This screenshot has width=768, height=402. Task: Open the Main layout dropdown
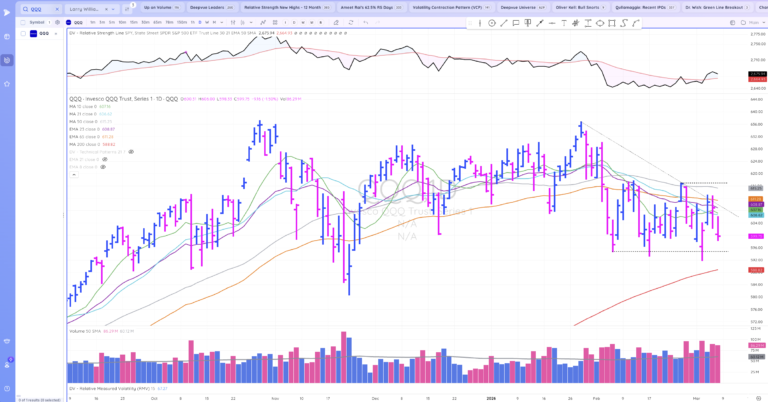[x=753, y=23]
